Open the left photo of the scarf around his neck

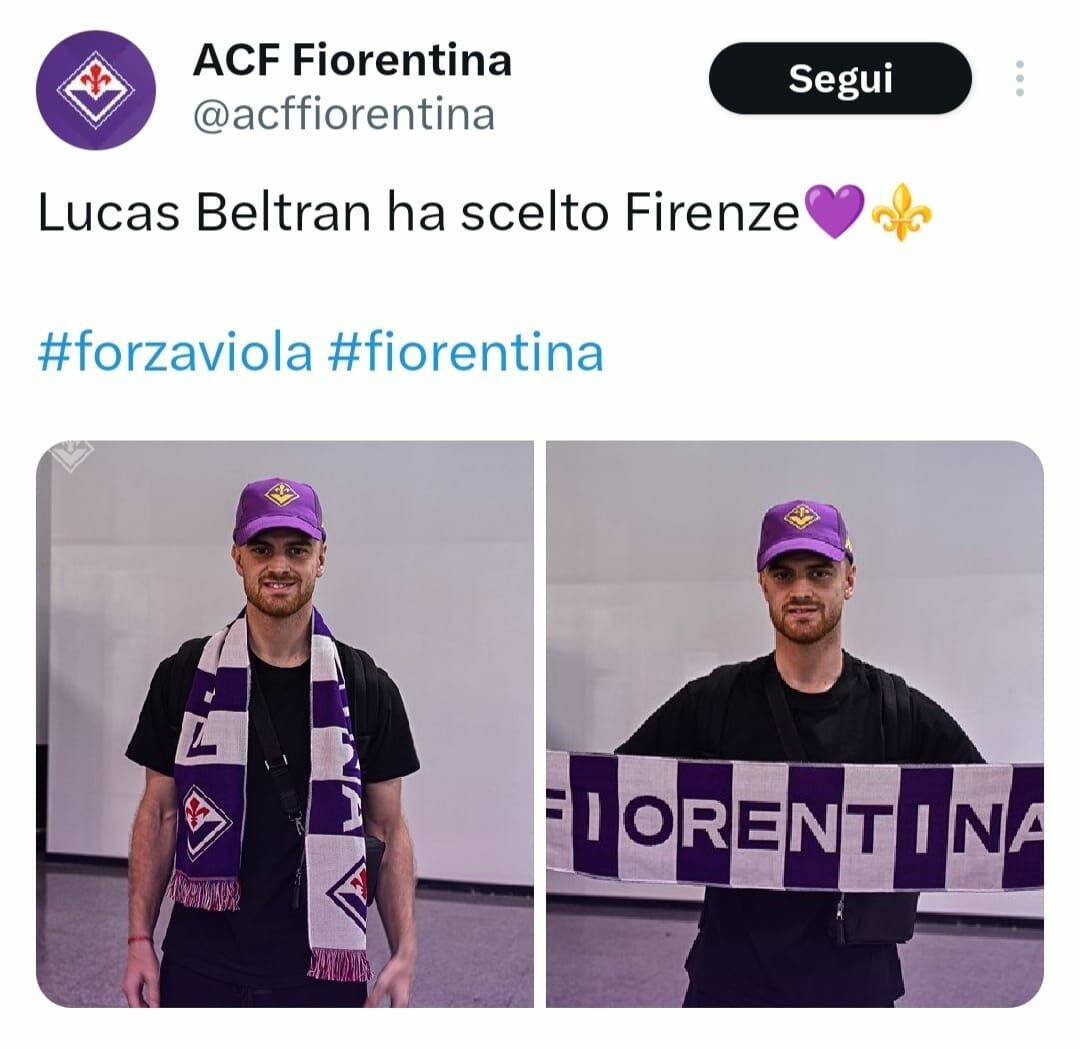click(x=284, y=724)
